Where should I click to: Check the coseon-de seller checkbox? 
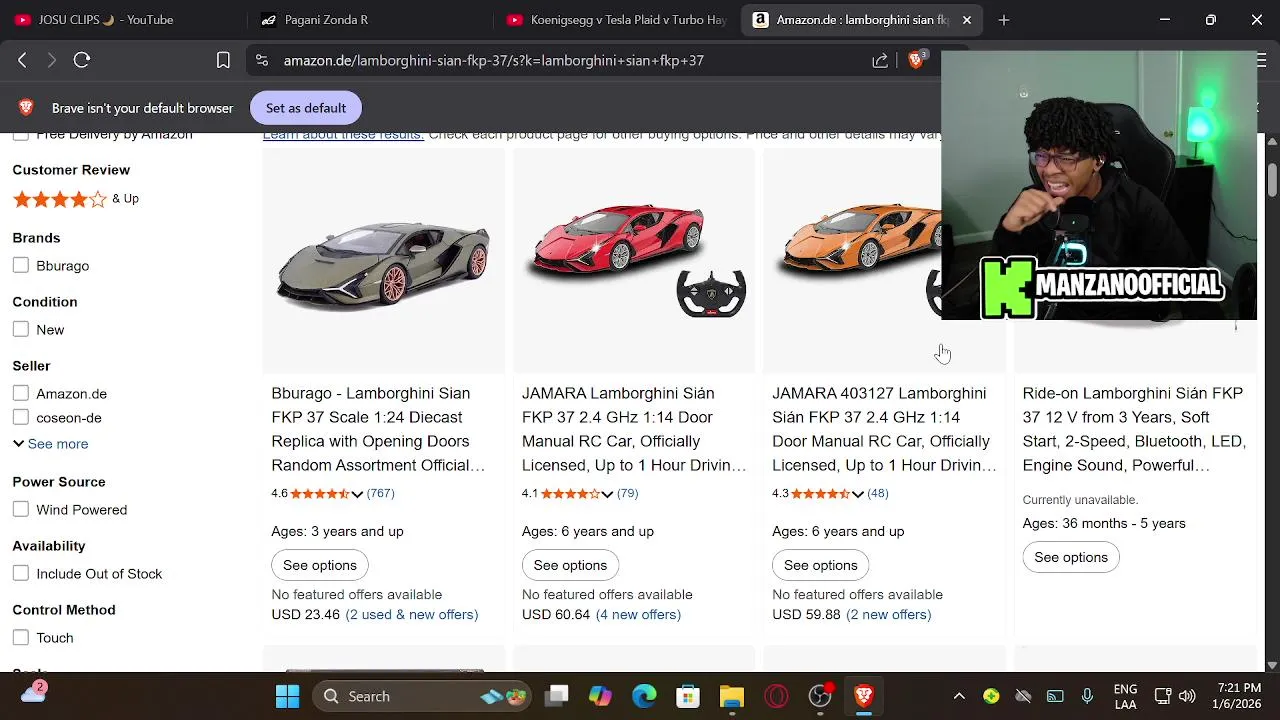click(x=21, y=417)
